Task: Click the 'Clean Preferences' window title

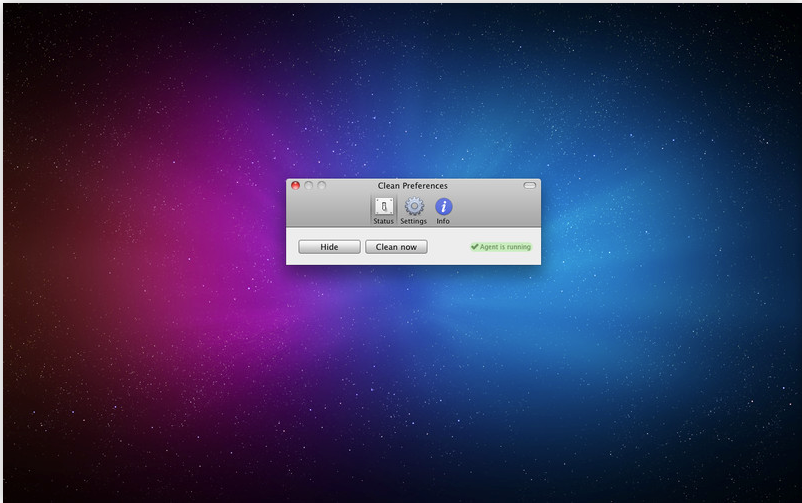Action: point(413,186)
